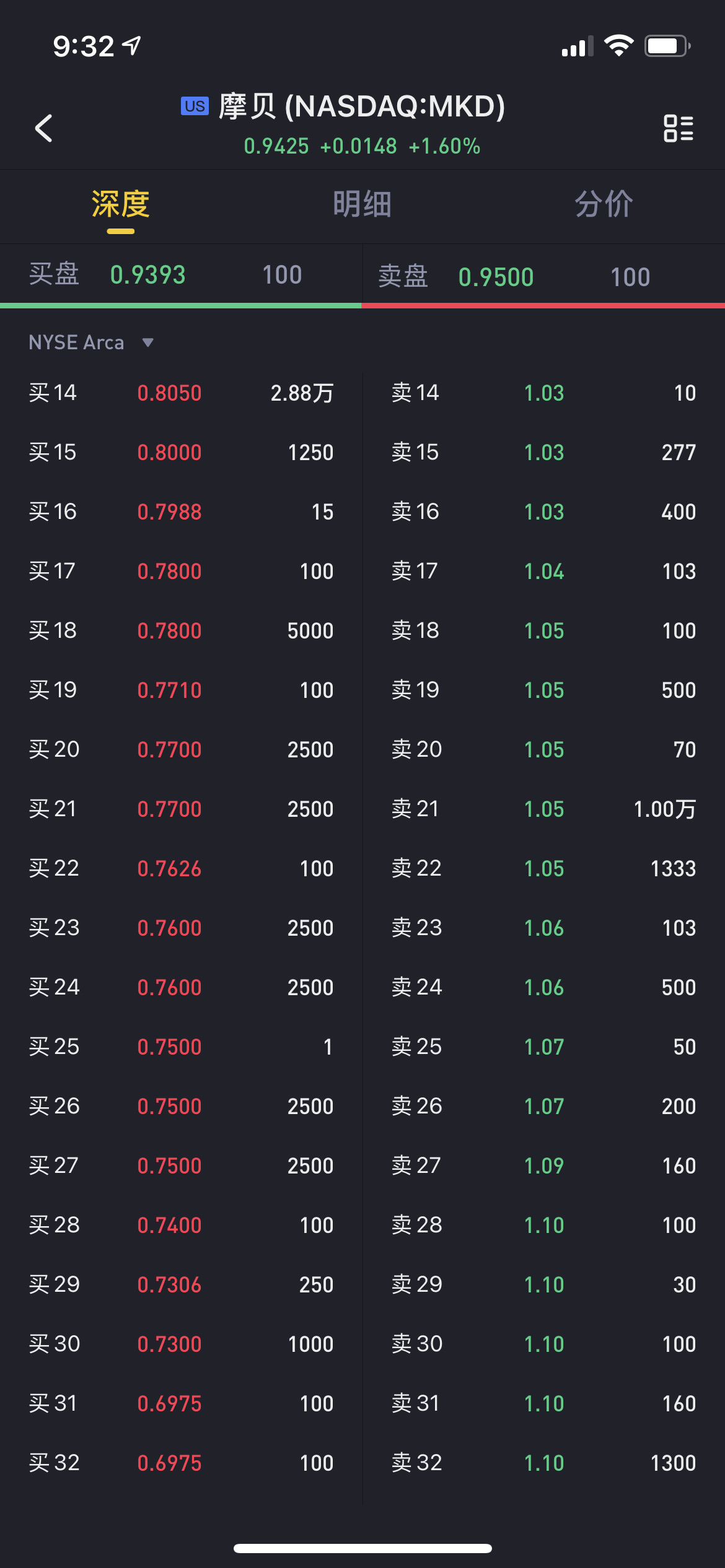
Task: Switch to the 明细 tab
Action: [x=362, y=204]
